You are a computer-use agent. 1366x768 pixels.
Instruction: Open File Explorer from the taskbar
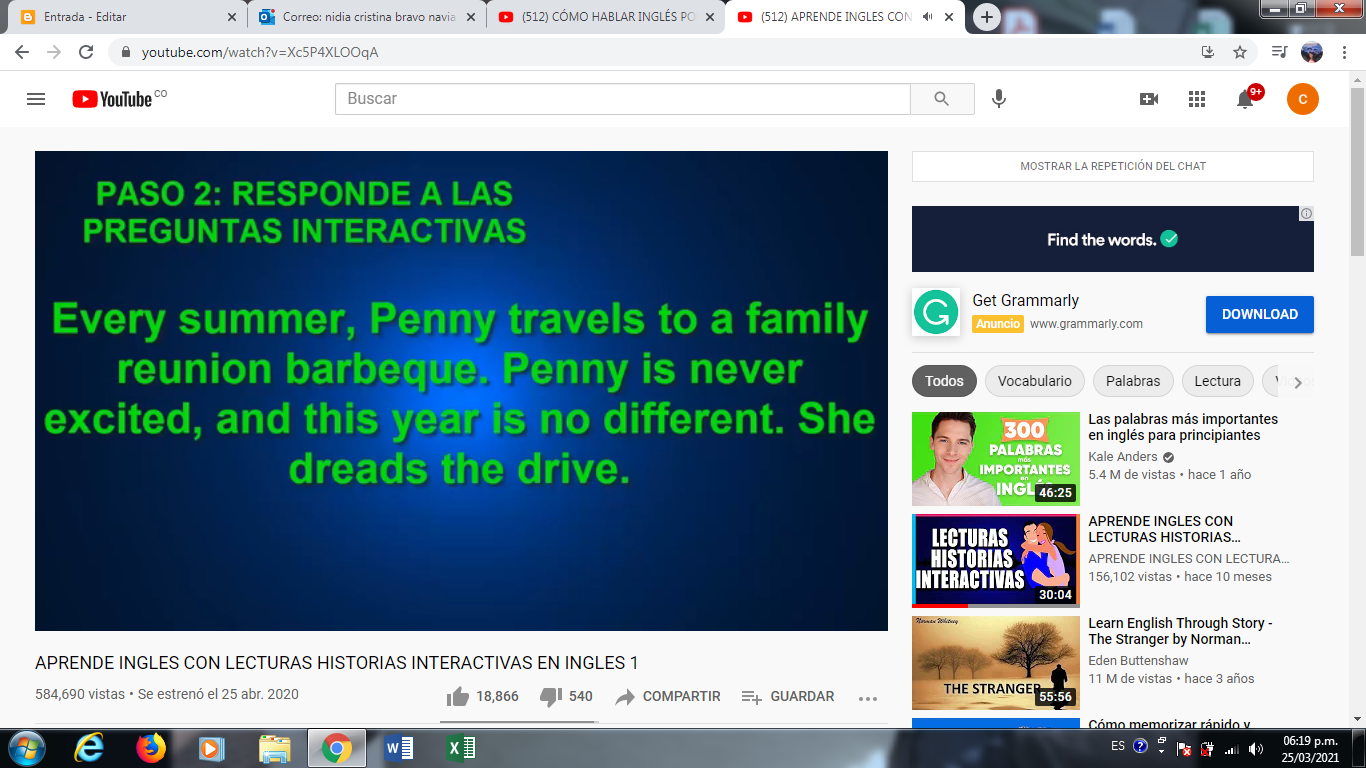[274, 748]
